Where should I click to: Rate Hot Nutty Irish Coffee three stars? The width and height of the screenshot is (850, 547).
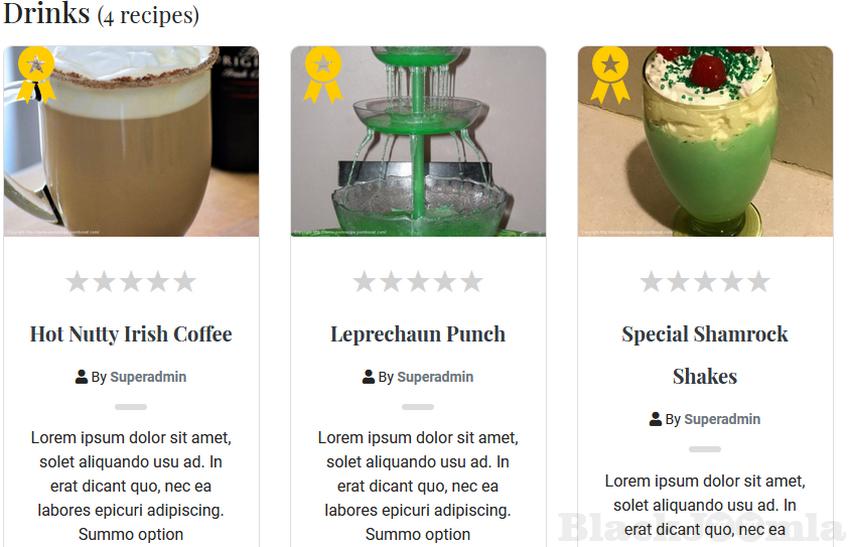pos(131,281)
